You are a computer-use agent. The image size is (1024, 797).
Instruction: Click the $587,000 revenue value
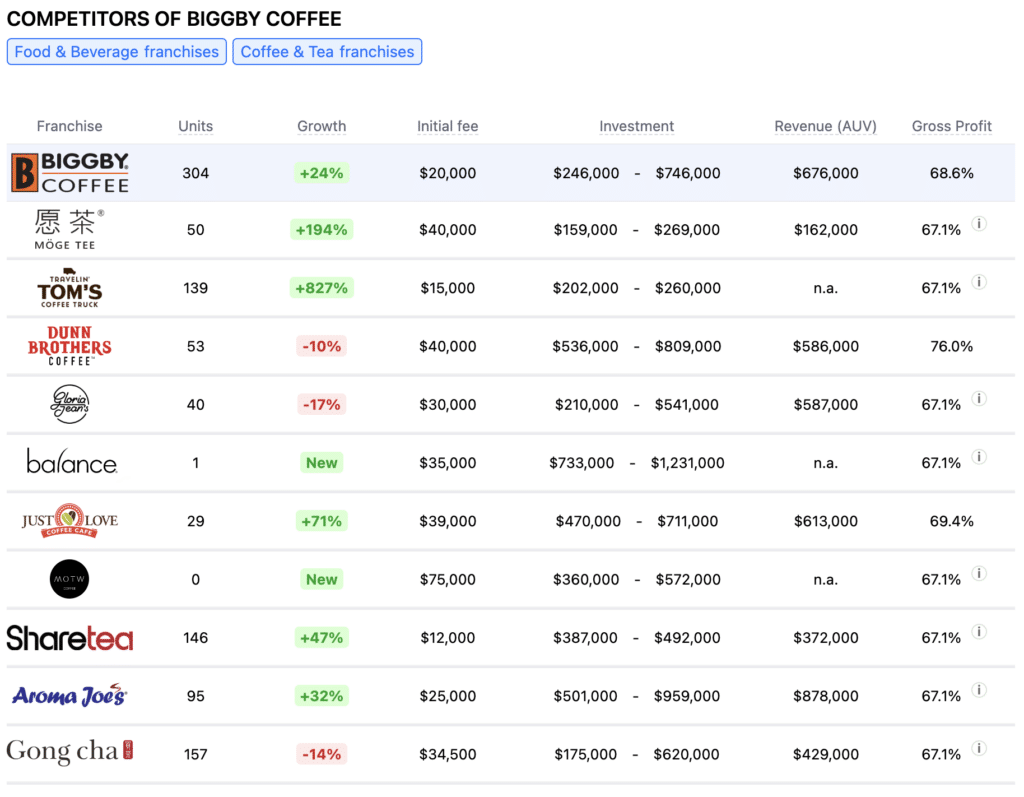pyautogui.click(x=825, y=404)
